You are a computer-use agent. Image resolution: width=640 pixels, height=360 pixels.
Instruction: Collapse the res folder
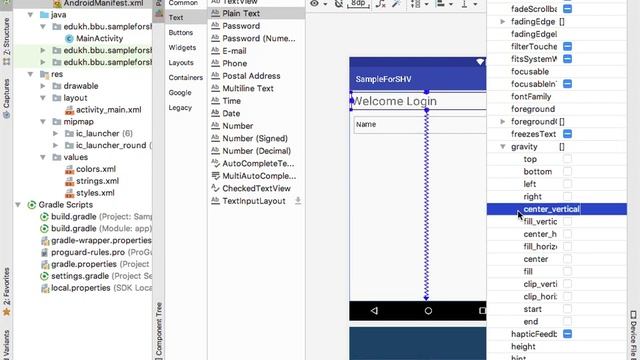pyautogui.click(x=30, y=74)
